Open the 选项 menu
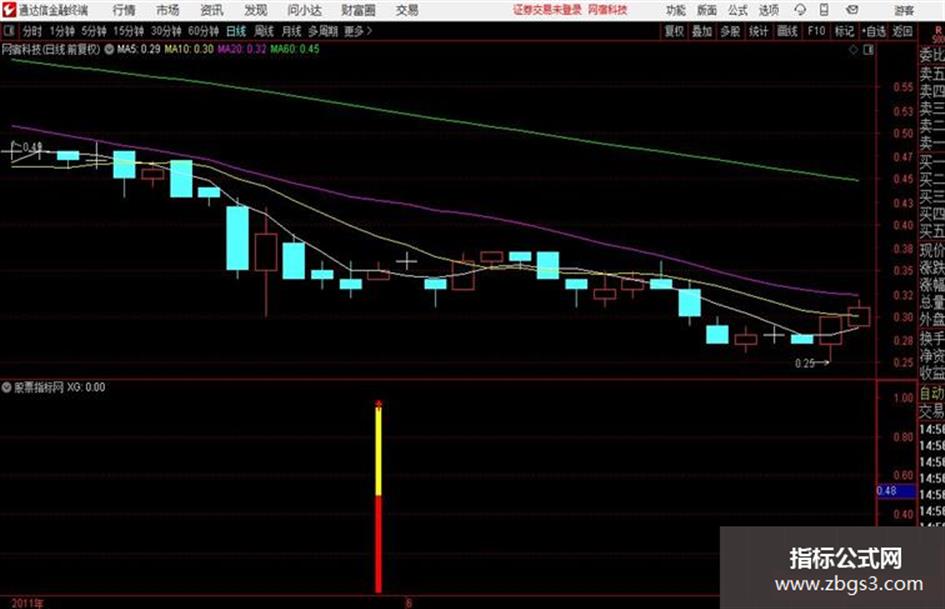Image resolution: width=945 pixels, height=609 pixels. pyautogui.click(x=768, y=10)
